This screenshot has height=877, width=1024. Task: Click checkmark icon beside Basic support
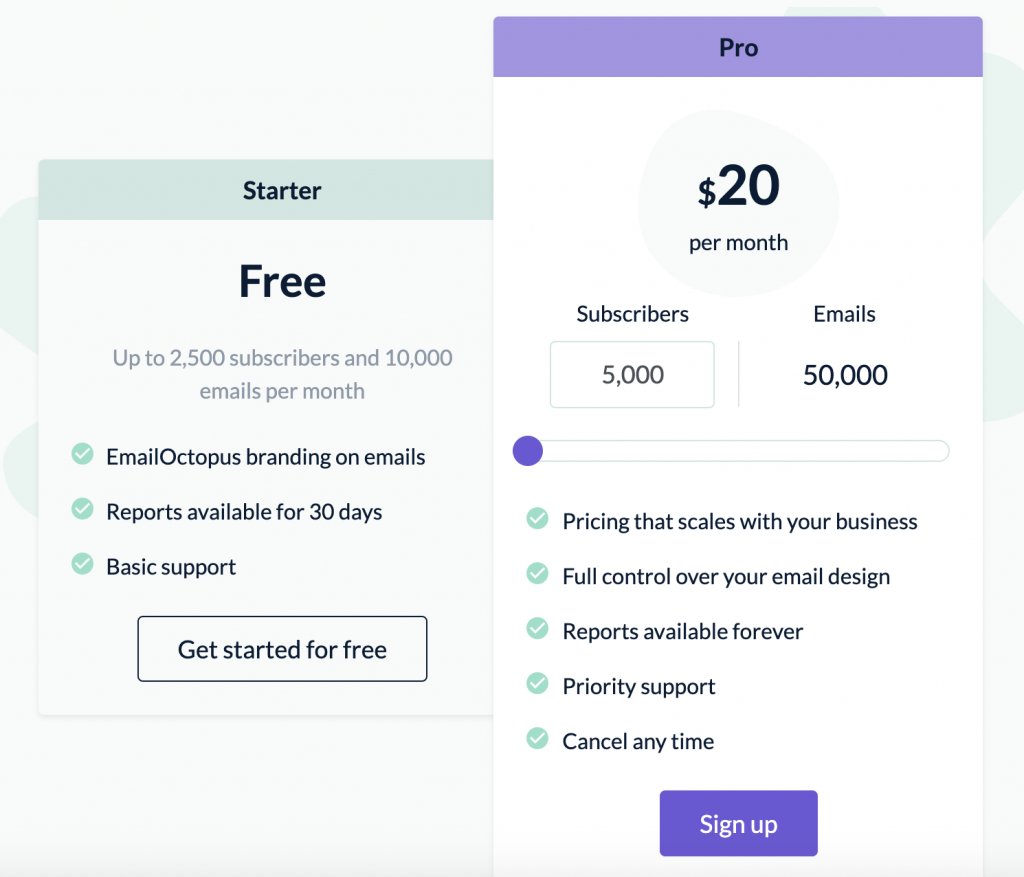[83, 566]
